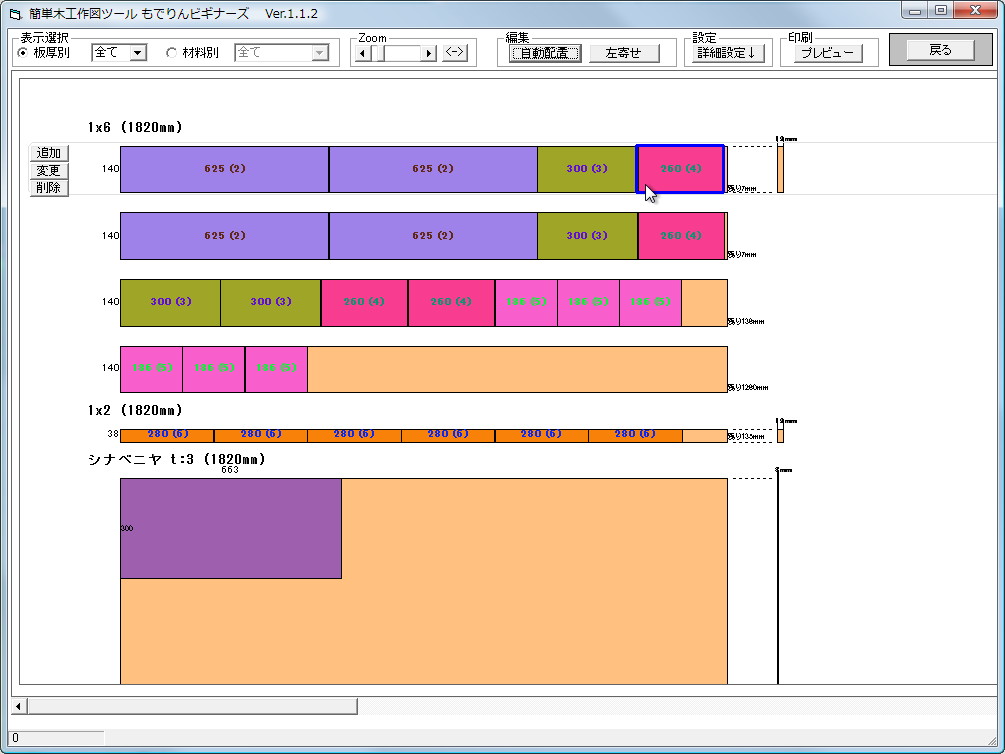Click the thickness side-view bar of 1x6 board

(x=780, y=169)
